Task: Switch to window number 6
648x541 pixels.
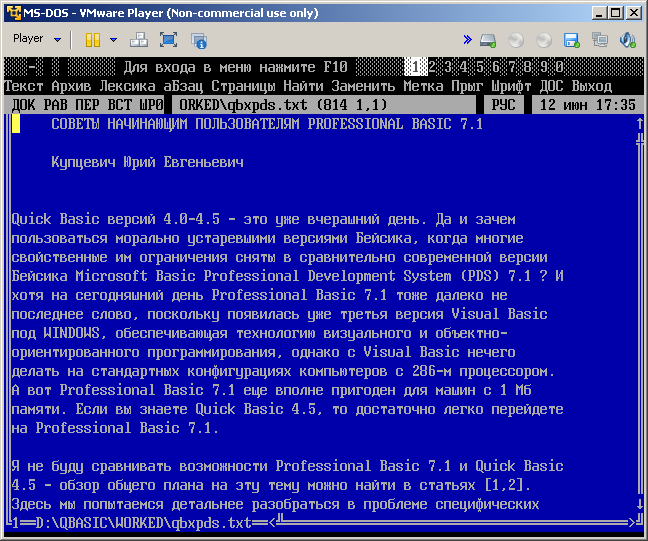Action: click(496, 67)
